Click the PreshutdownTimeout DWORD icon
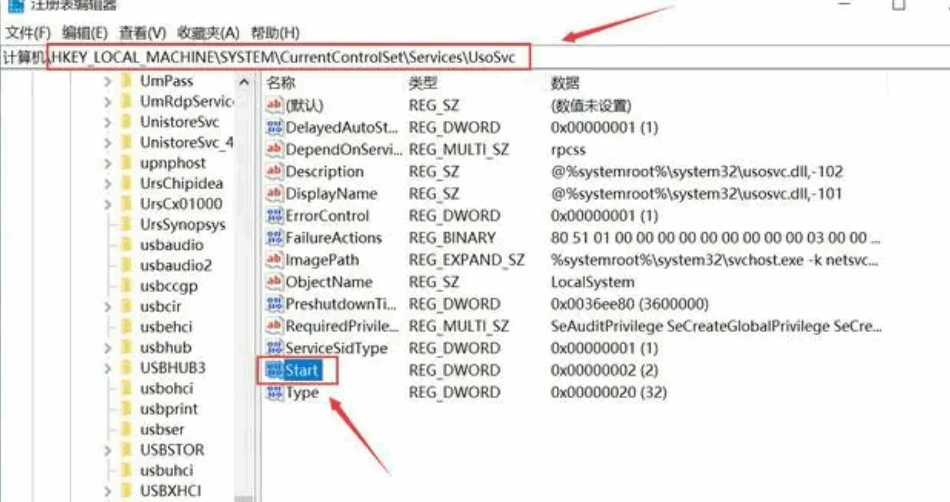 [274, 304]
